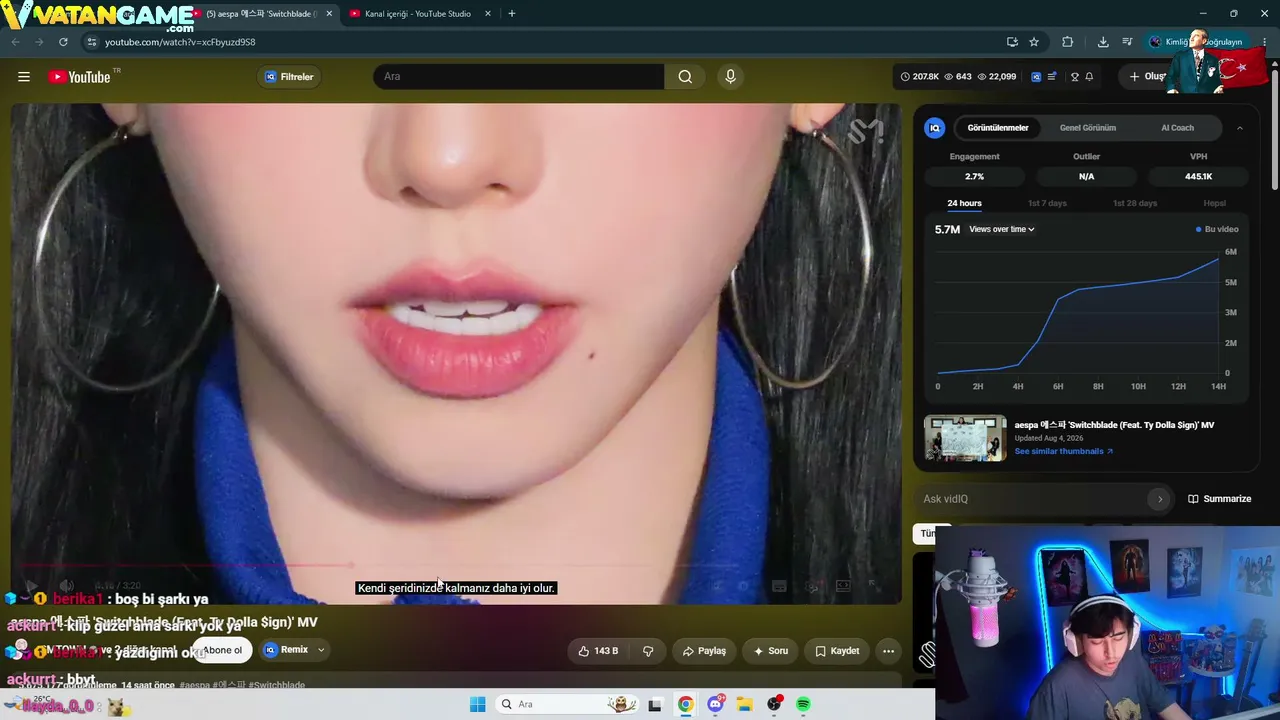Open the three-dot more actions menu
The height and width of the screenshot is (720, 1280).
[x=888, y=651]
